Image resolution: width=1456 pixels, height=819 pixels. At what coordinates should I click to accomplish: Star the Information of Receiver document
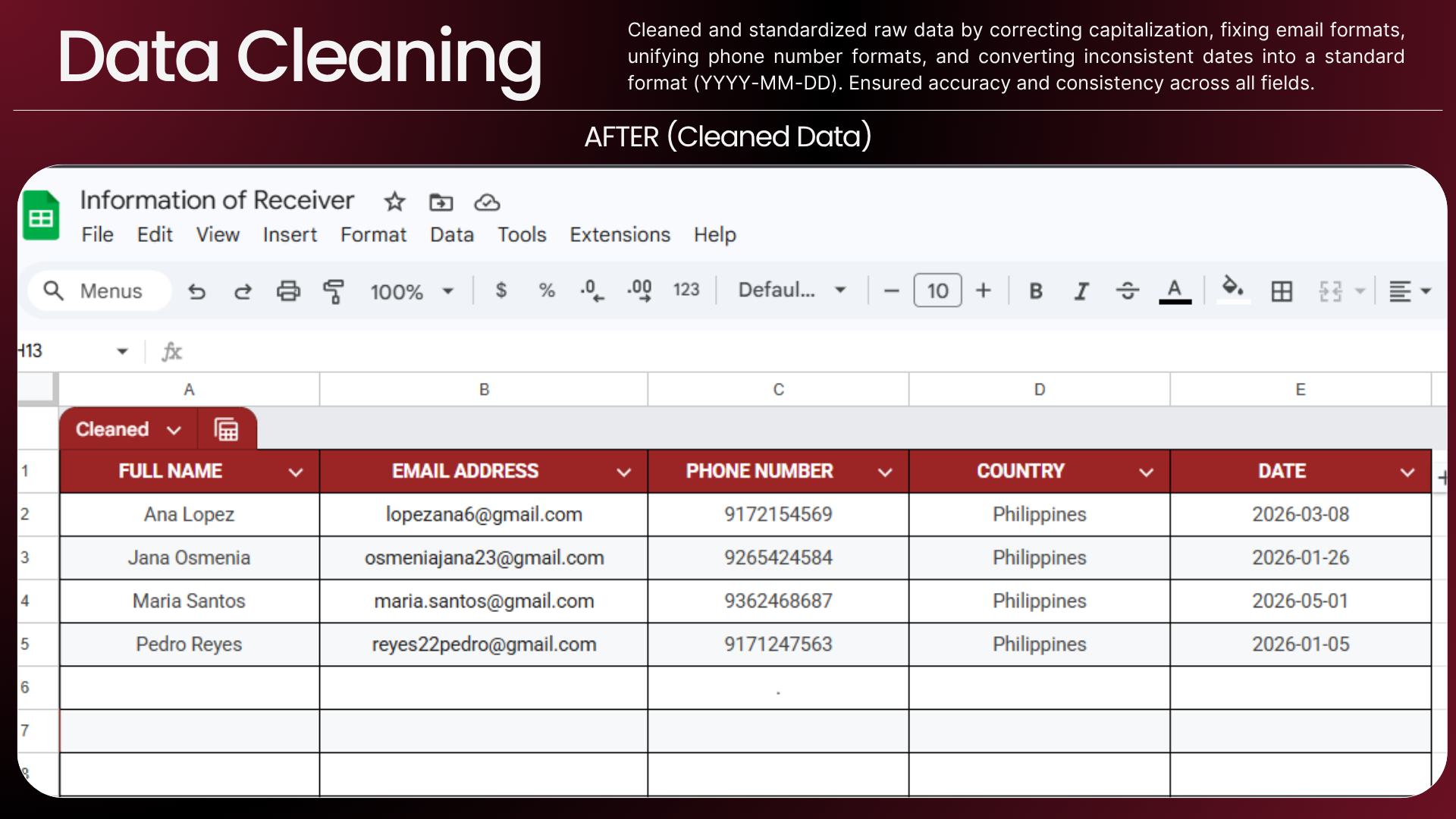394,202
